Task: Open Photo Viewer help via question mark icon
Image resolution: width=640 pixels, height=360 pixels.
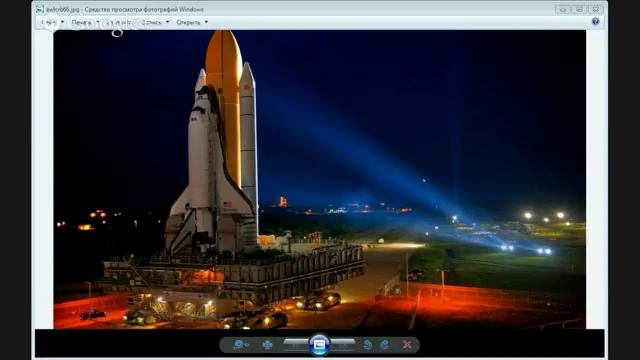Action: (x=596, y=22)
